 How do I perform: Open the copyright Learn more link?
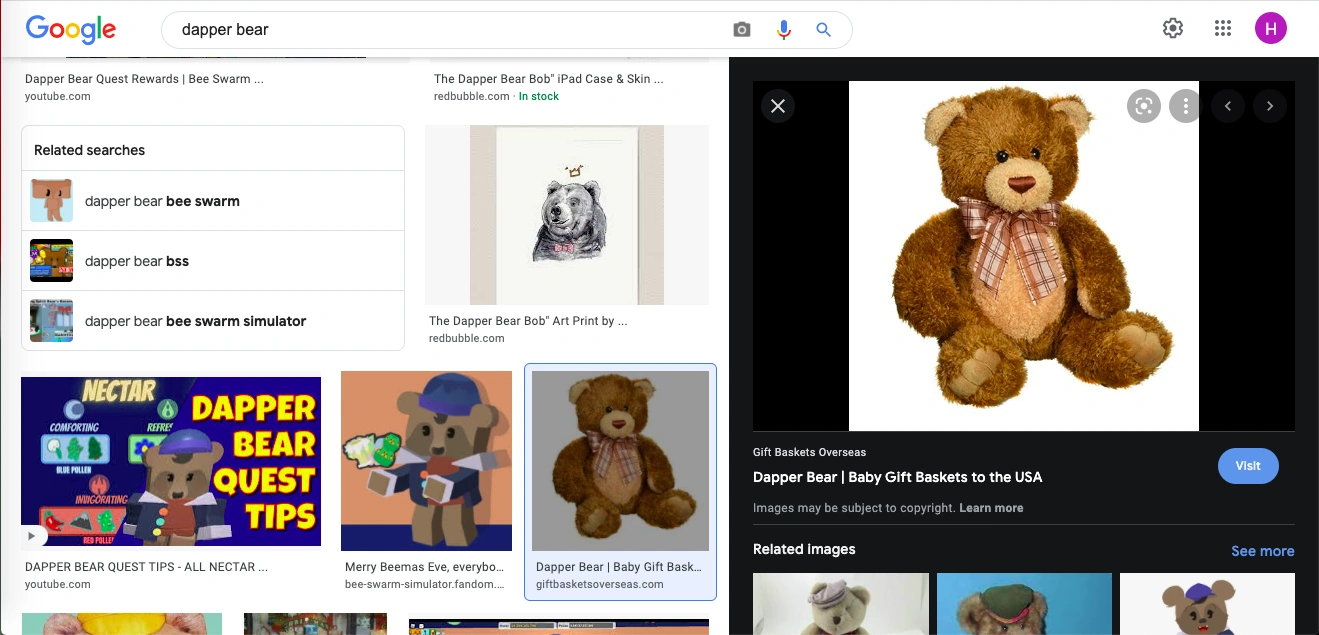tap(991, 508)
